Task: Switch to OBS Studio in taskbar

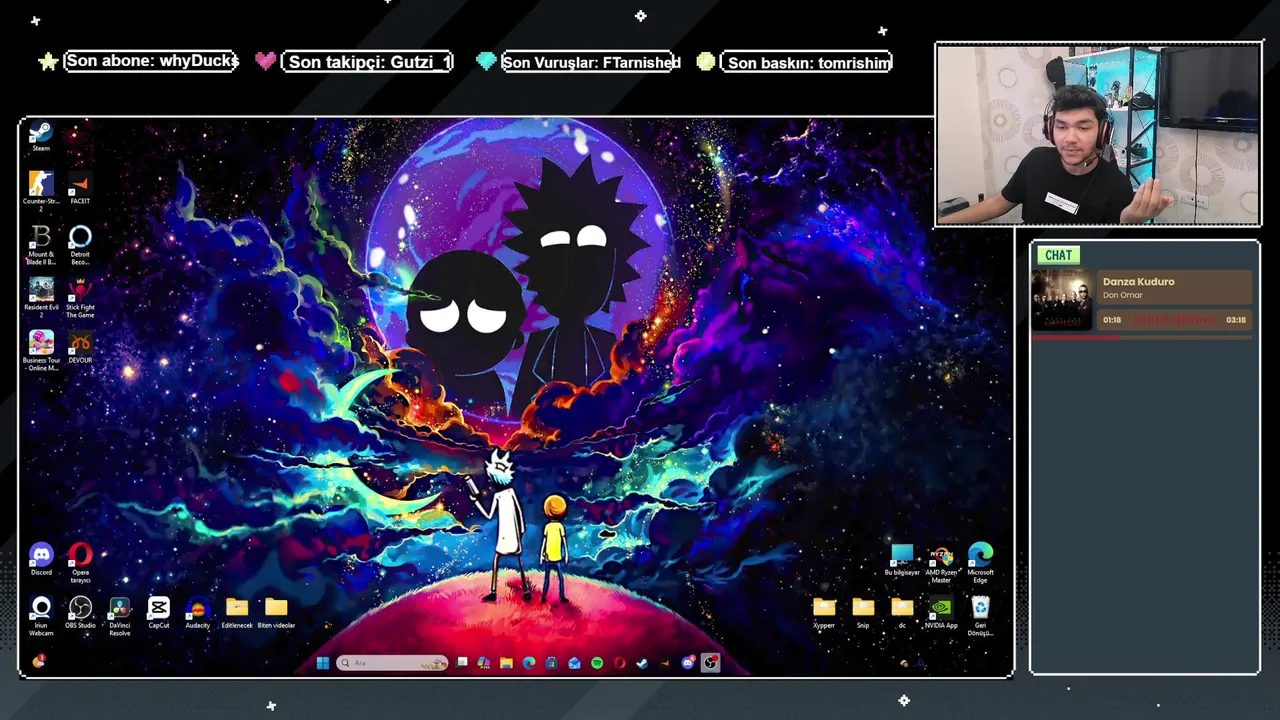Action: (x=710, y=663)
